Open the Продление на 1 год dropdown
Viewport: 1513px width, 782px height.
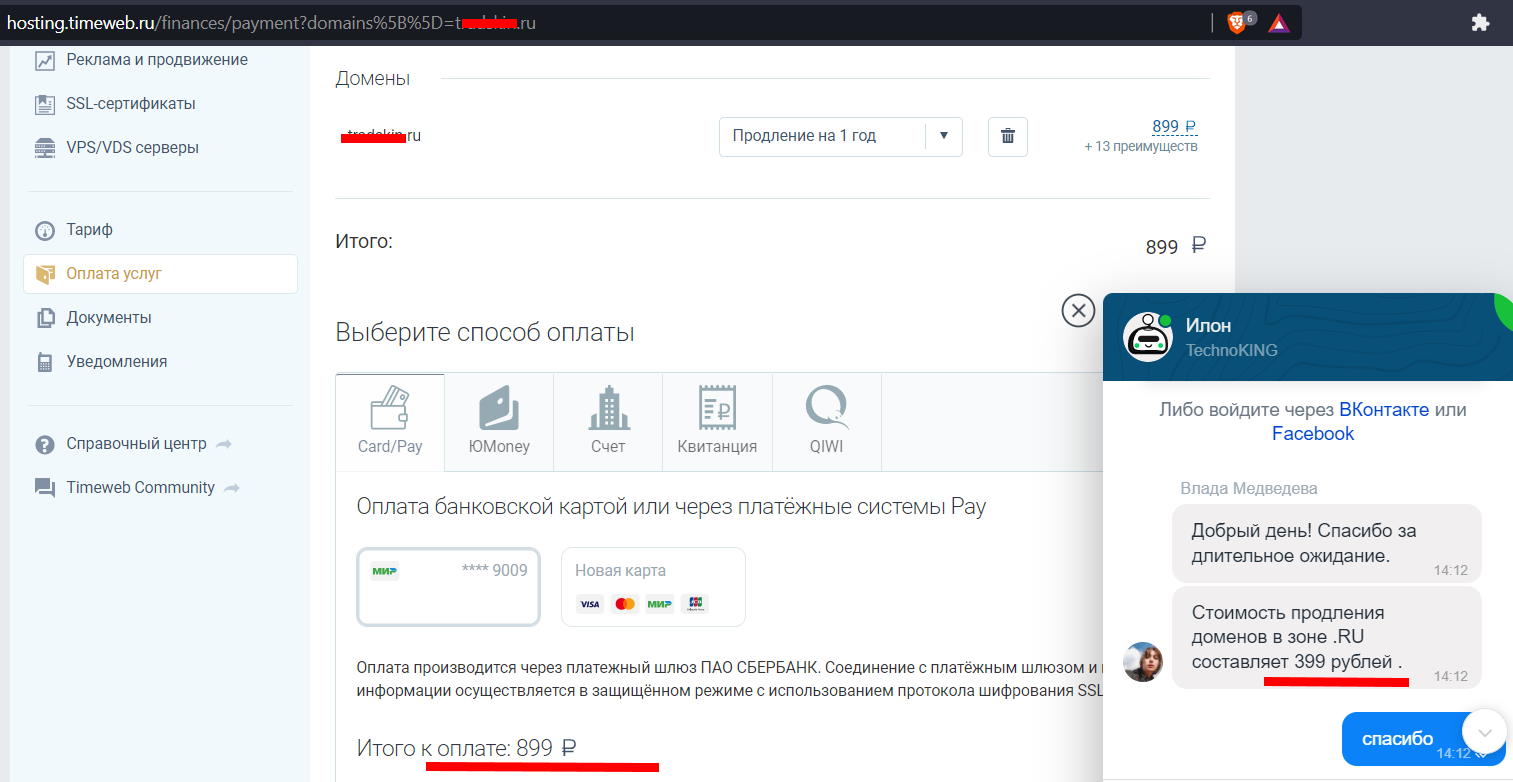point(840,136)
